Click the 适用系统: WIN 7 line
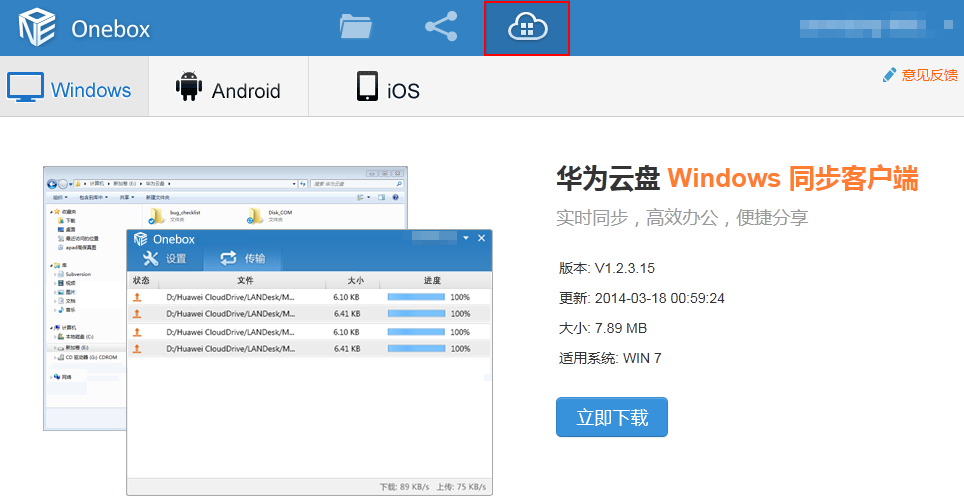 point(610,358)
